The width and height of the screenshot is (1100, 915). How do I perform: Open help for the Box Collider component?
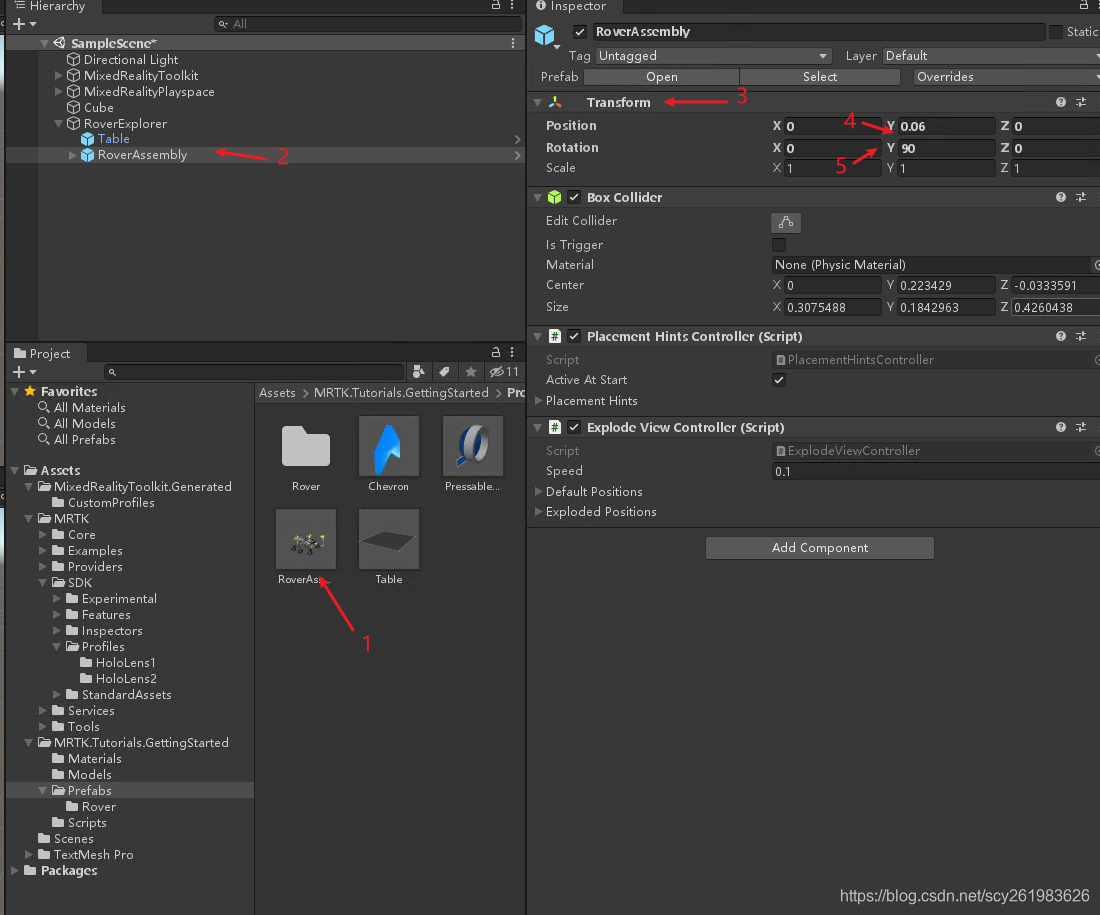pos(1060,197)
